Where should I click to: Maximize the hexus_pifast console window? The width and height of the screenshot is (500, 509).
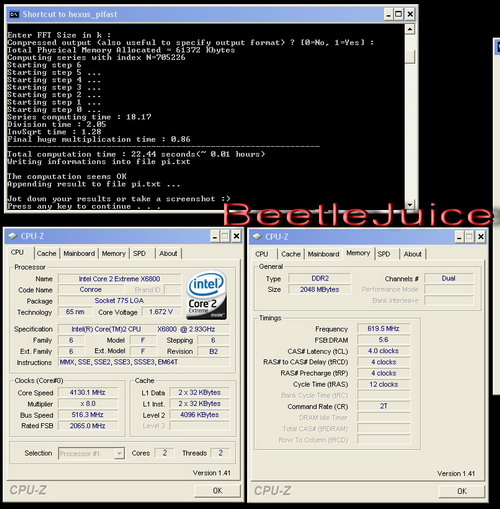tap(399, 14)
